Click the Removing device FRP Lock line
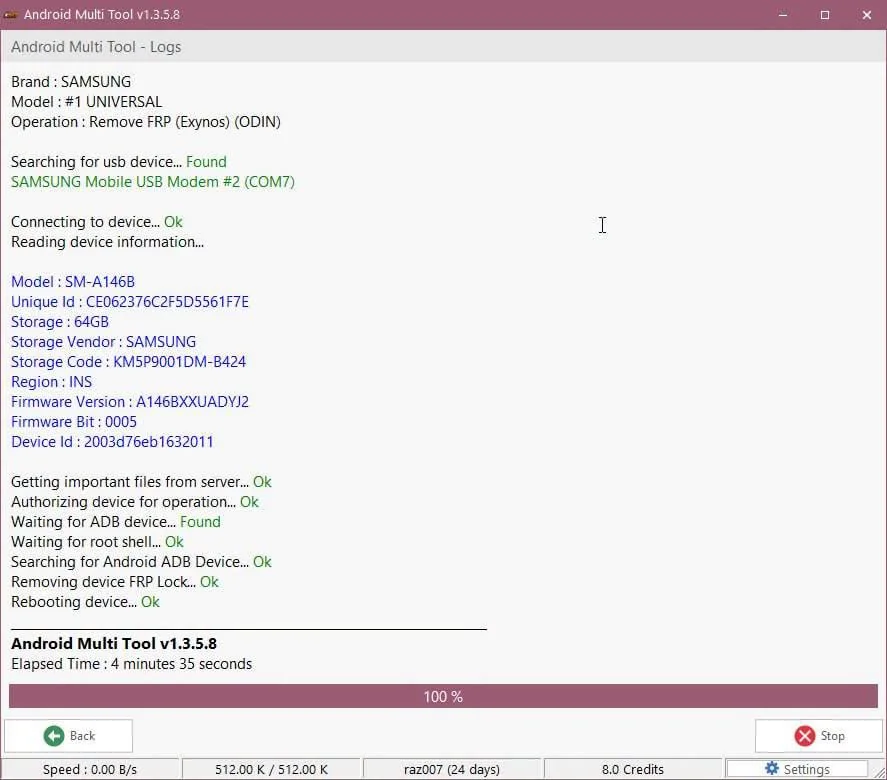887x780 pixels. click(115, 582)
